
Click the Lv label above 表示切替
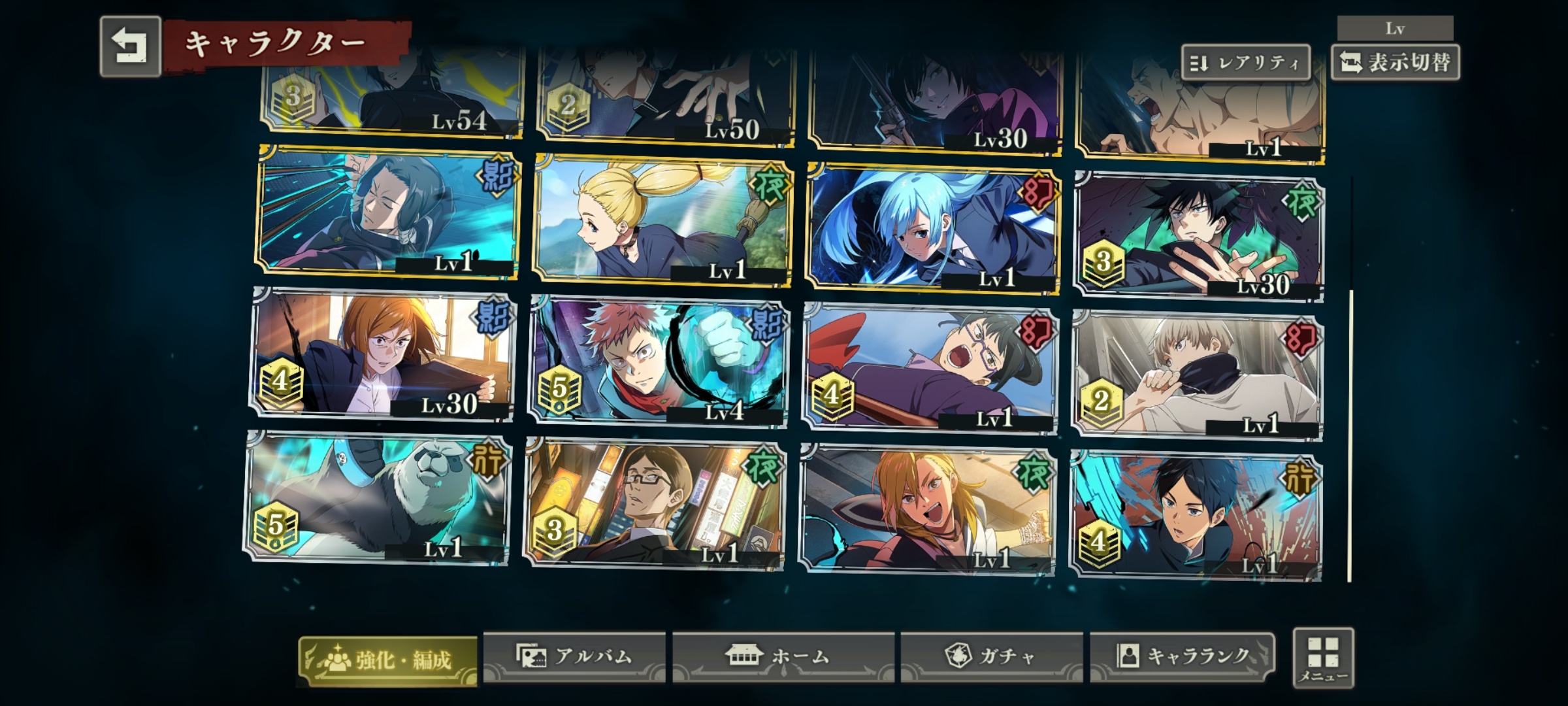point(1395,29)
